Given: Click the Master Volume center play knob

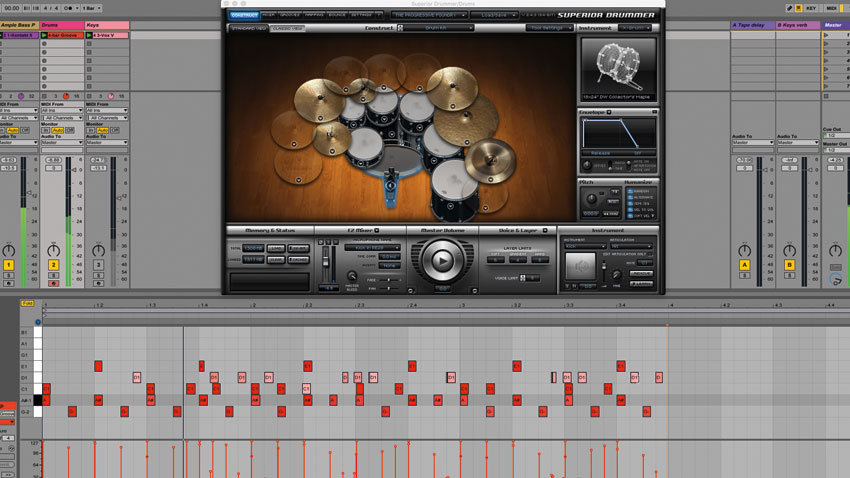Looking at the screenshot, I should pos(442,261).
